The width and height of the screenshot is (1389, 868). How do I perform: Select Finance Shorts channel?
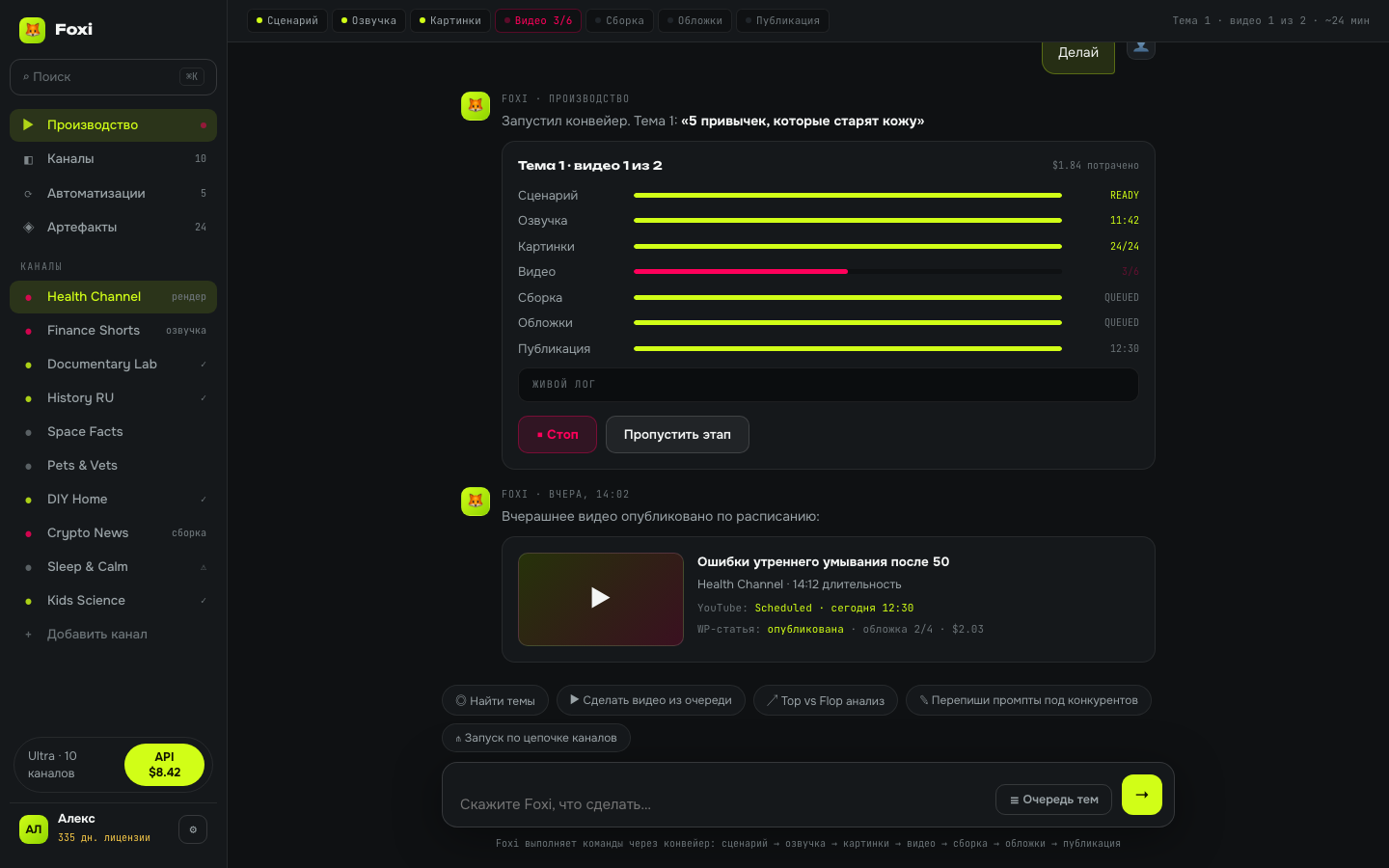pos(113,331)
